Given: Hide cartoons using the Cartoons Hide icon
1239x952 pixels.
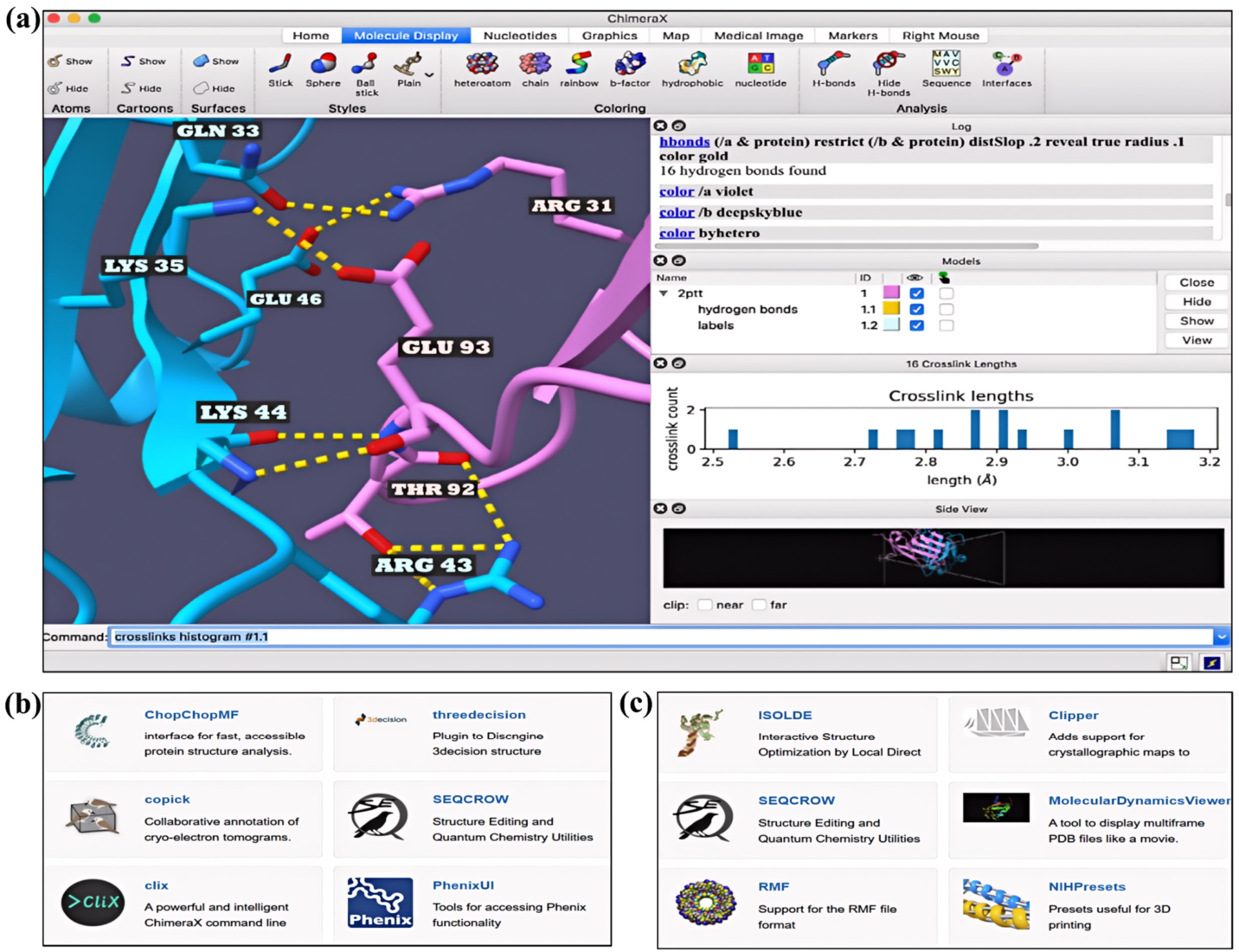Looking at the screenshot, I should pyautogui.click(x=128, y=88).
